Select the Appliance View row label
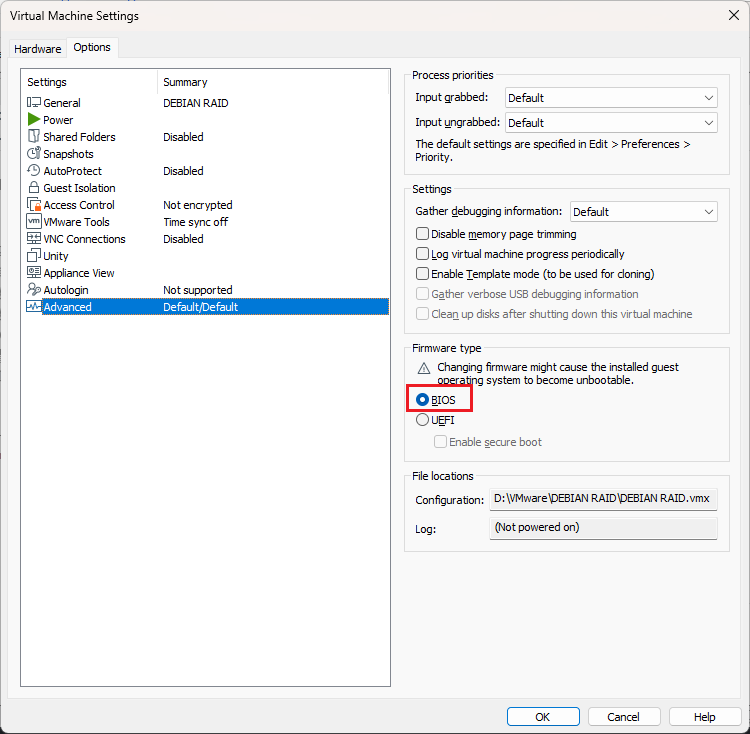The height and width of the screenshot is (734, 750). coord(79,273)
